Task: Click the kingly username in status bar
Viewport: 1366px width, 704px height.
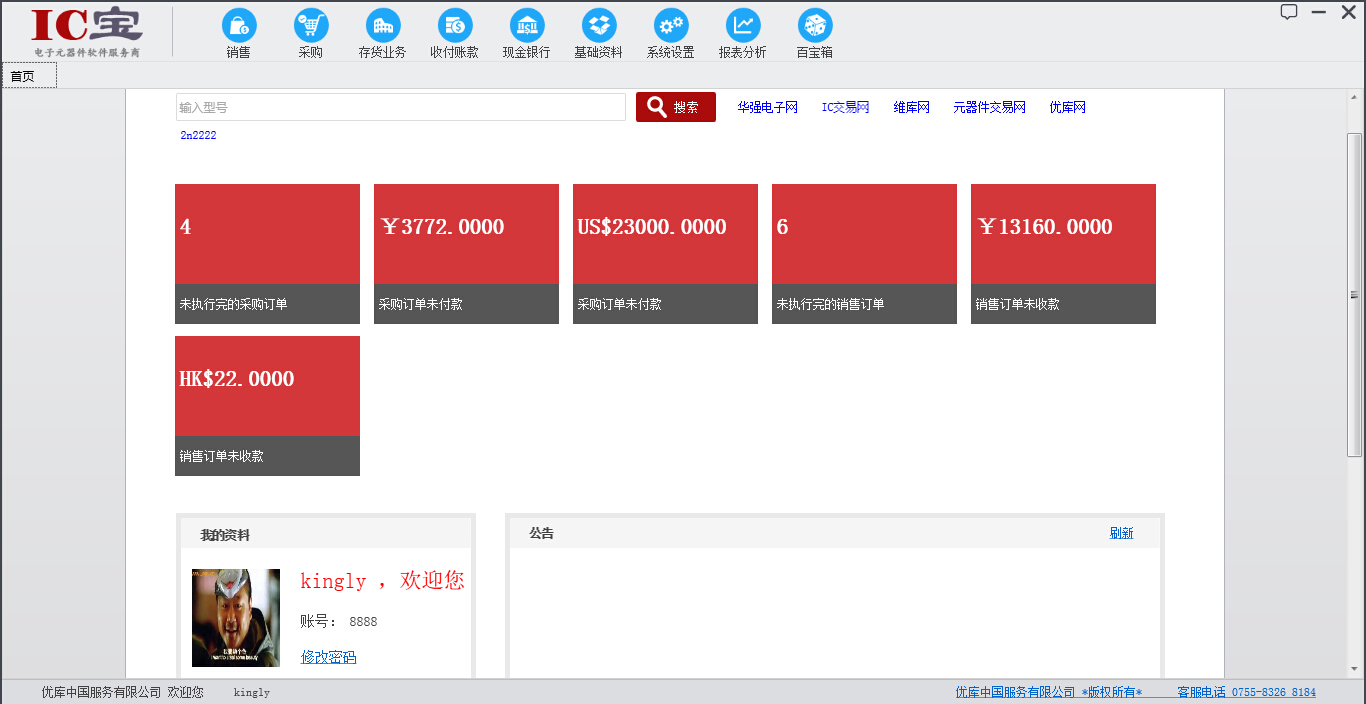Action: pyautogui.click(x=252, y=692)
